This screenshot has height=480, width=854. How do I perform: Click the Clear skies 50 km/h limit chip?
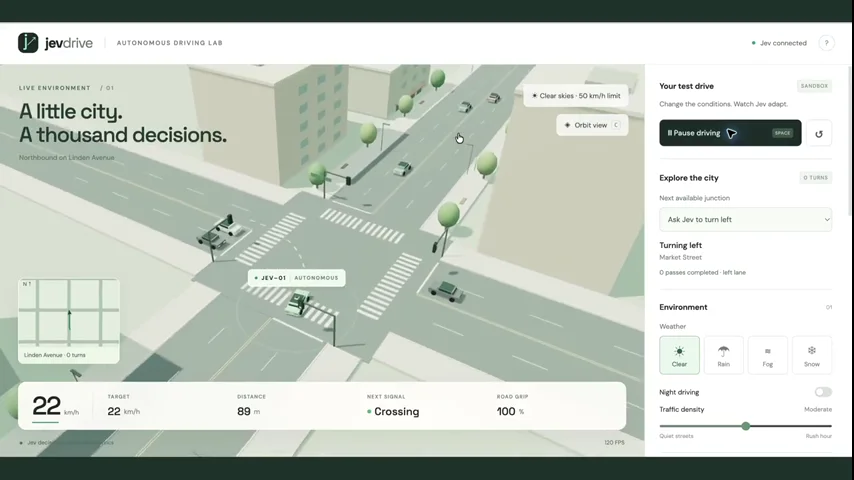[576, 96]
